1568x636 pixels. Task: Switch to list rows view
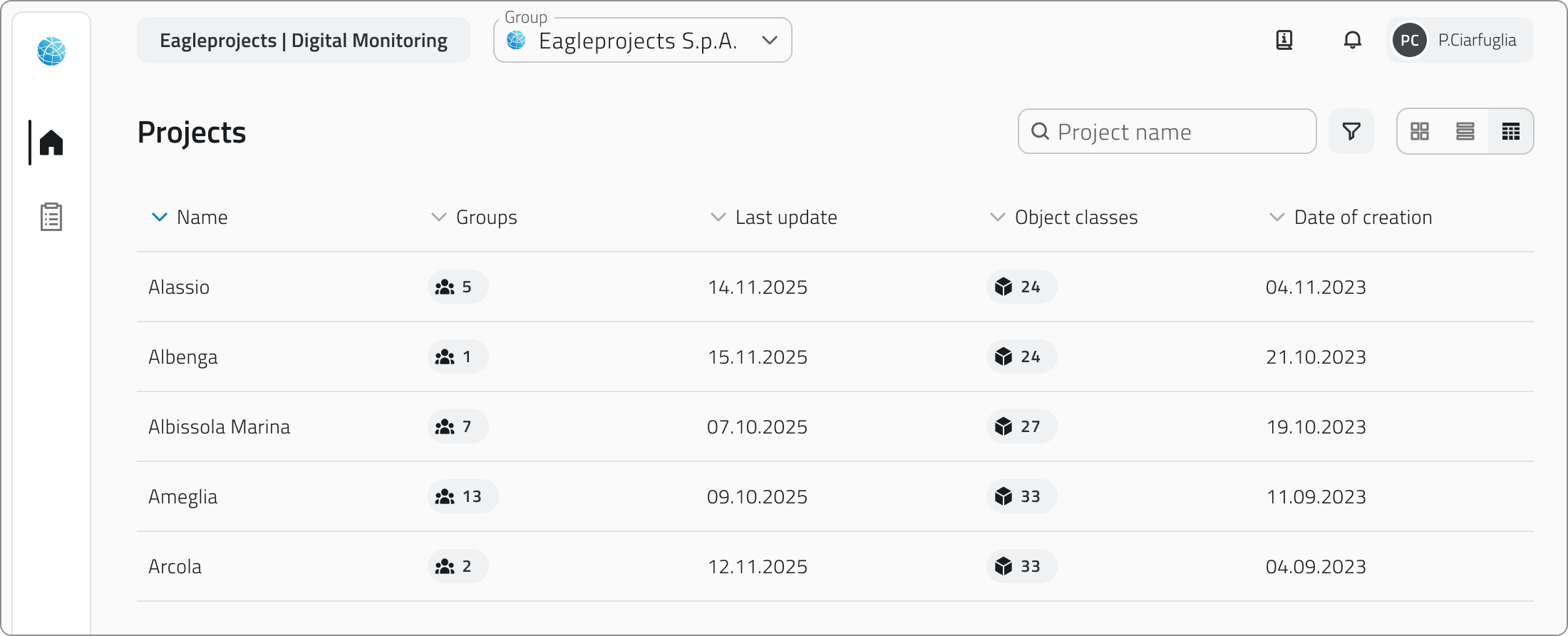[1465, 131]
